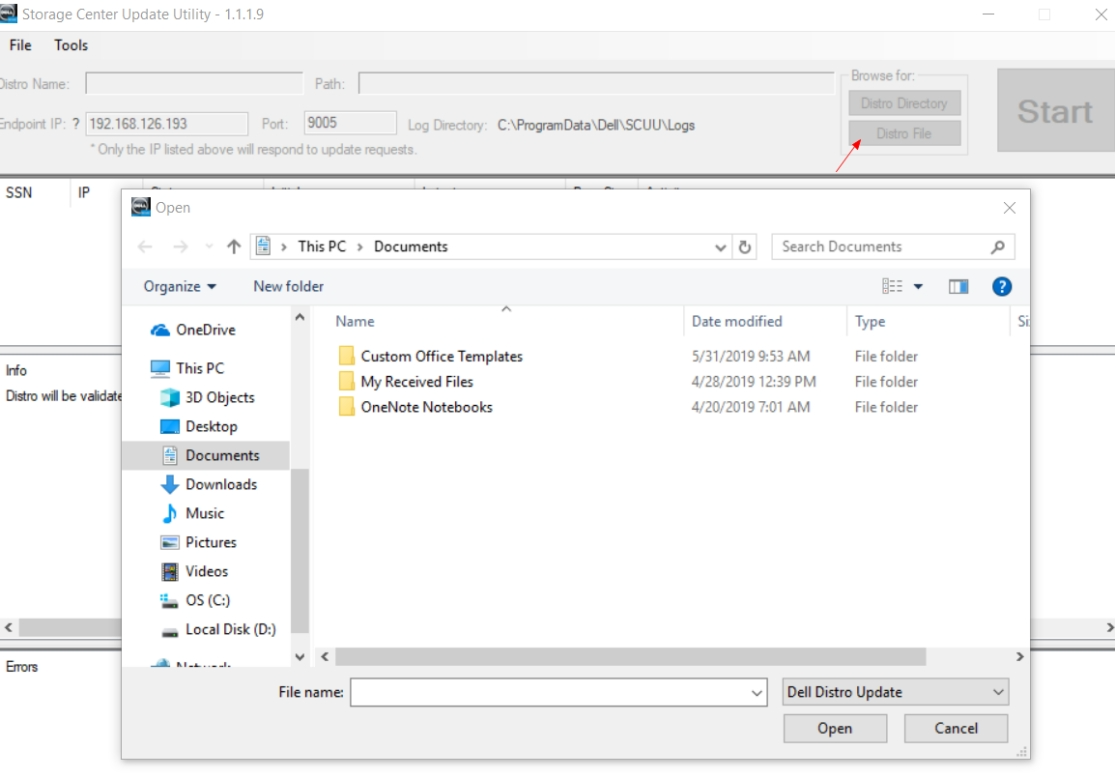Image resolution: width=1116 pixels, height=779 pixels.
Task: Expand the File name history dropdown
Action: [756, 693]
